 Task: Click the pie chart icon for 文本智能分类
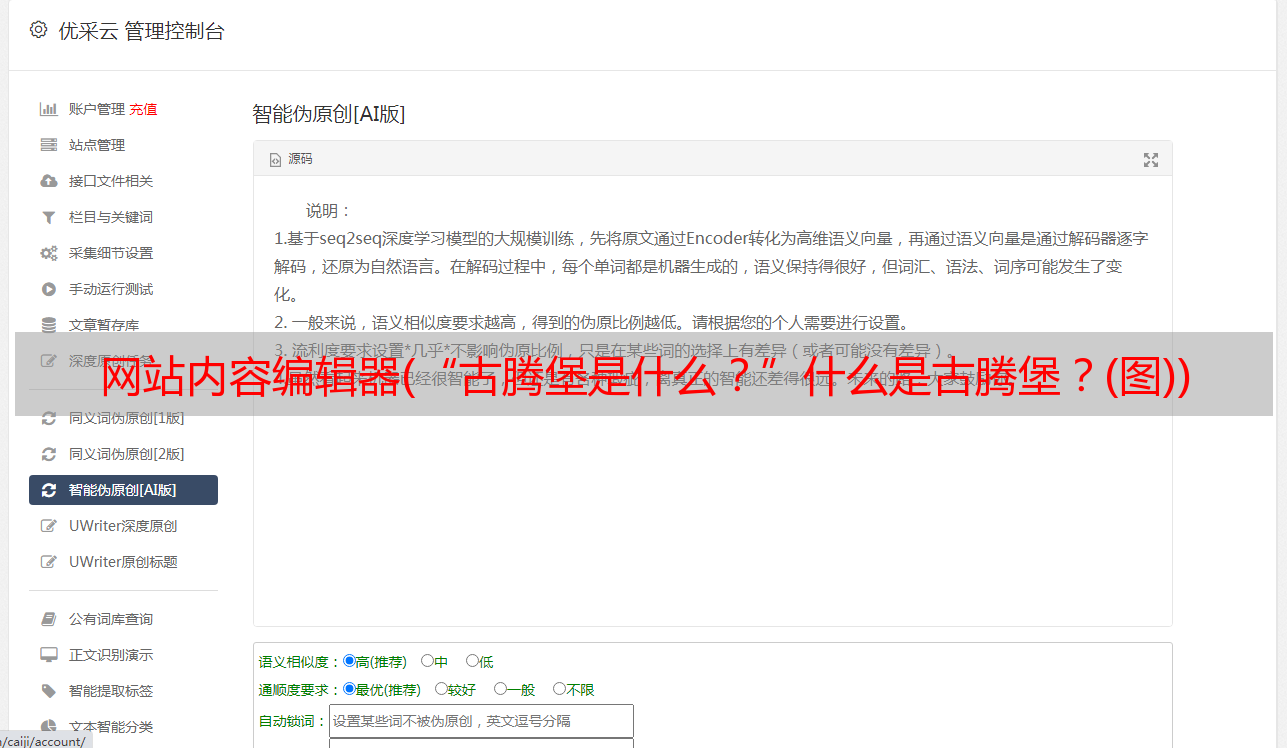click(48, 727)
